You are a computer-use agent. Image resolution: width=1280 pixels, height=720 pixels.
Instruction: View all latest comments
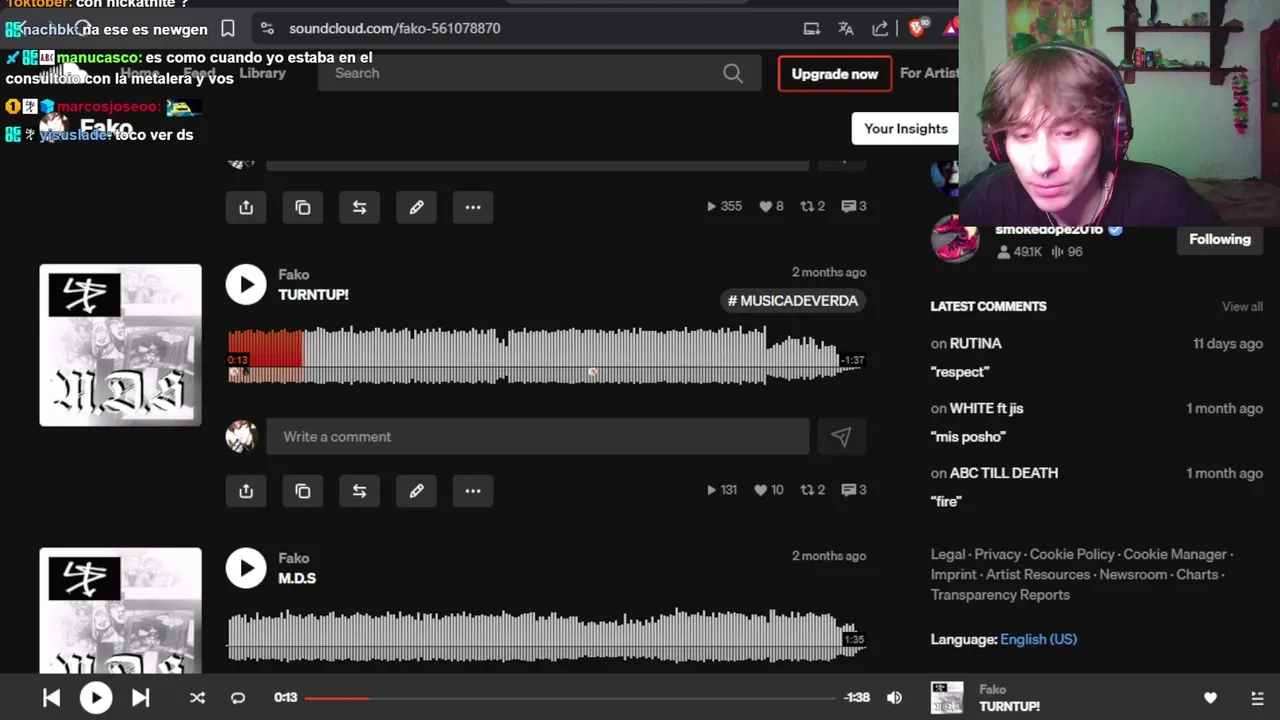tap(1242, 307)
